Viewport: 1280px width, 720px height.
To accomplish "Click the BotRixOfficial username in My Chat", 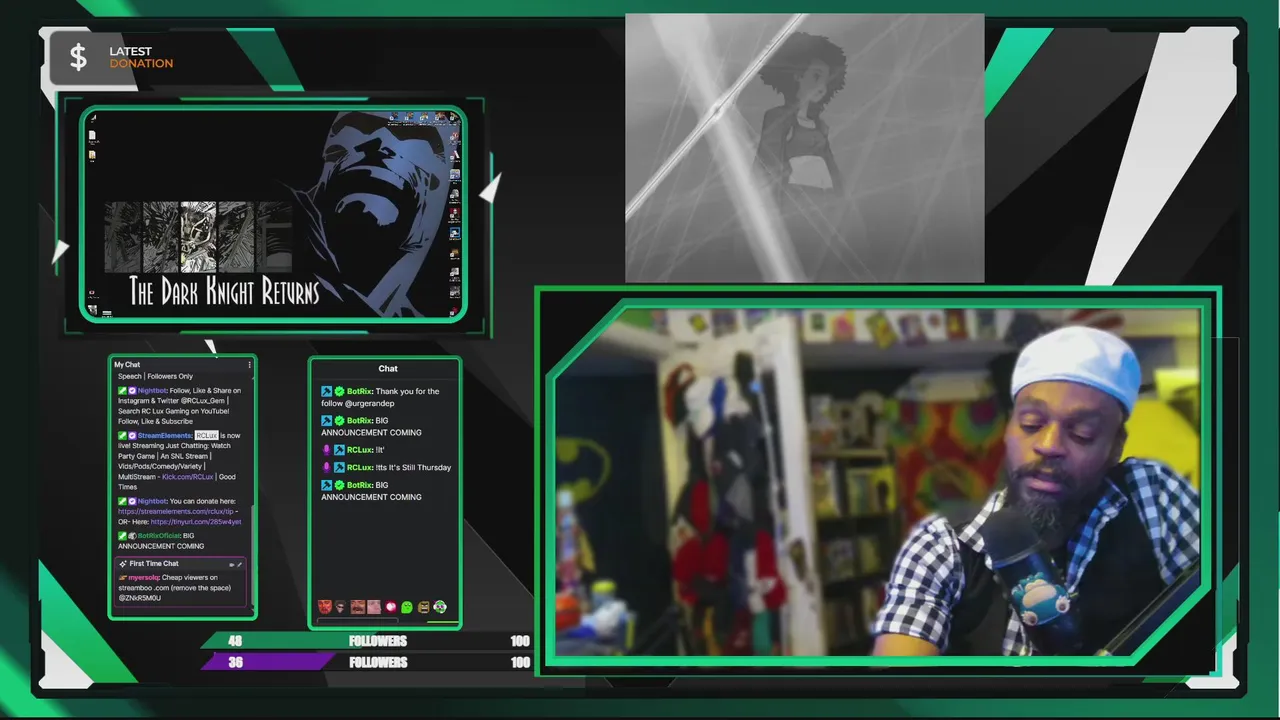I will coord(159,536).
